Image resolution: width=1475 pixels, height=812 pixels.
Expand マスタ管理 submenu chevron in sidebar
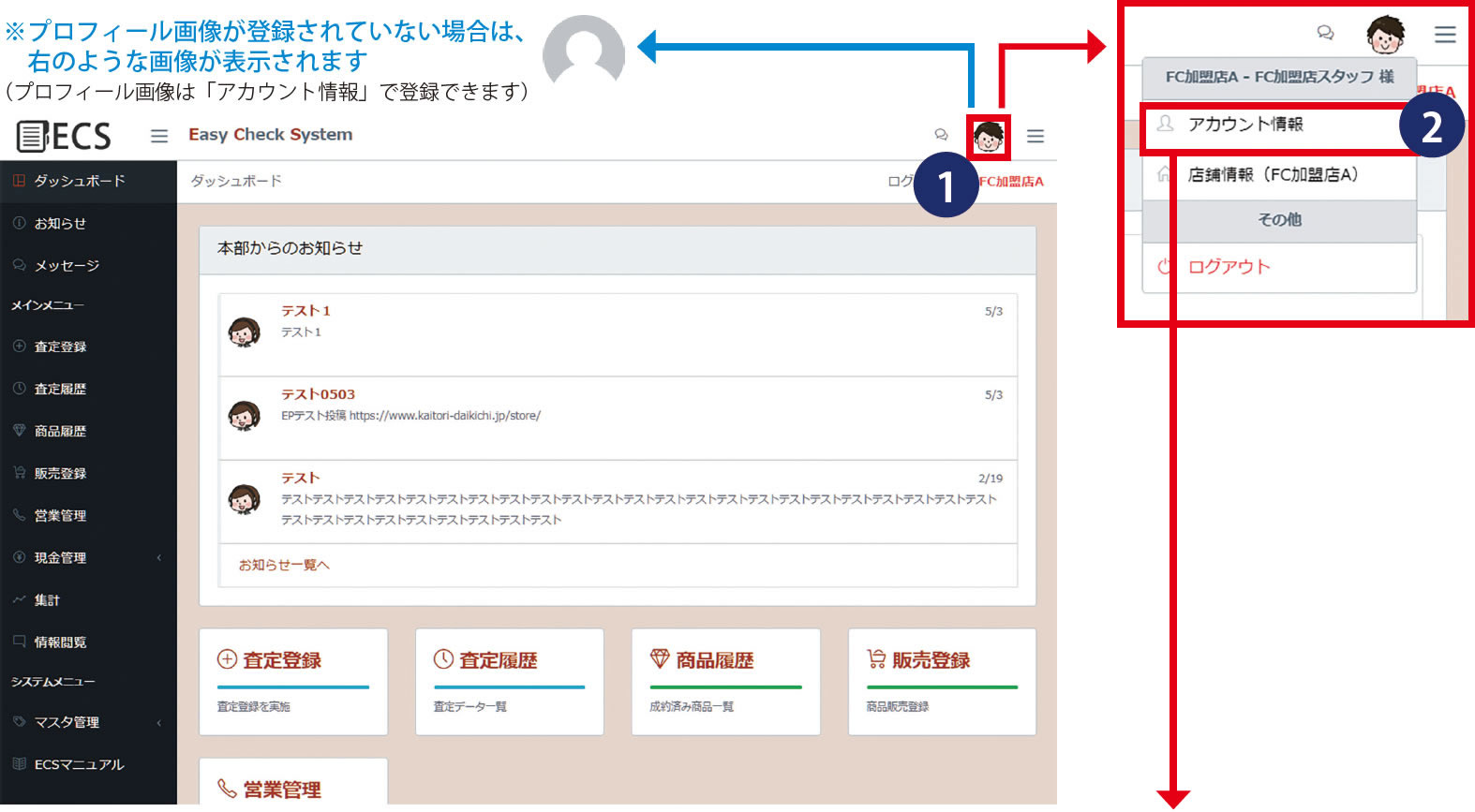coord(159,723)
